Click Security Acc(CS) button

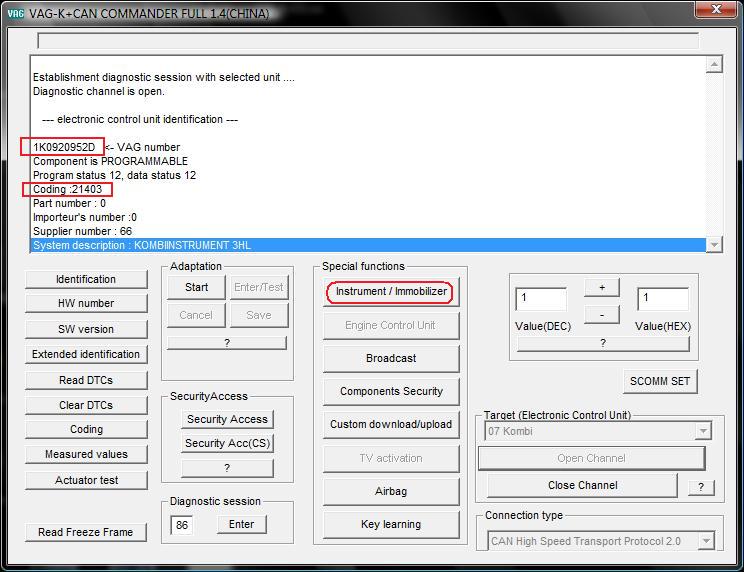[x=227, y=443]
